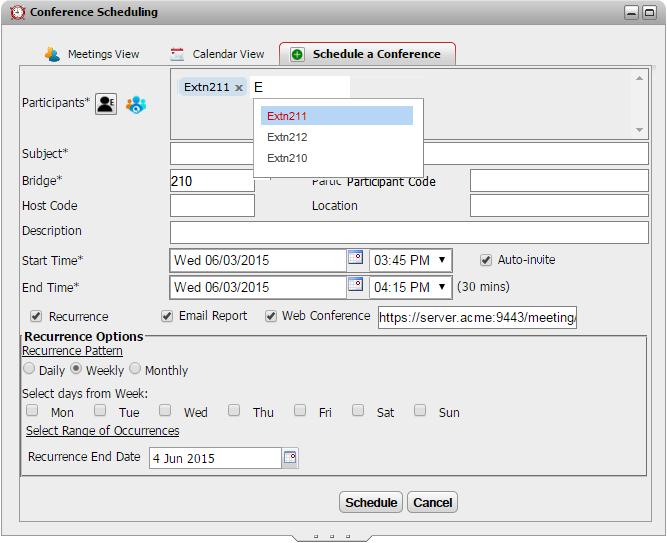Minimize the Conference Scheduling window
This screenshot has height=543, width=667.
point(631,12)
